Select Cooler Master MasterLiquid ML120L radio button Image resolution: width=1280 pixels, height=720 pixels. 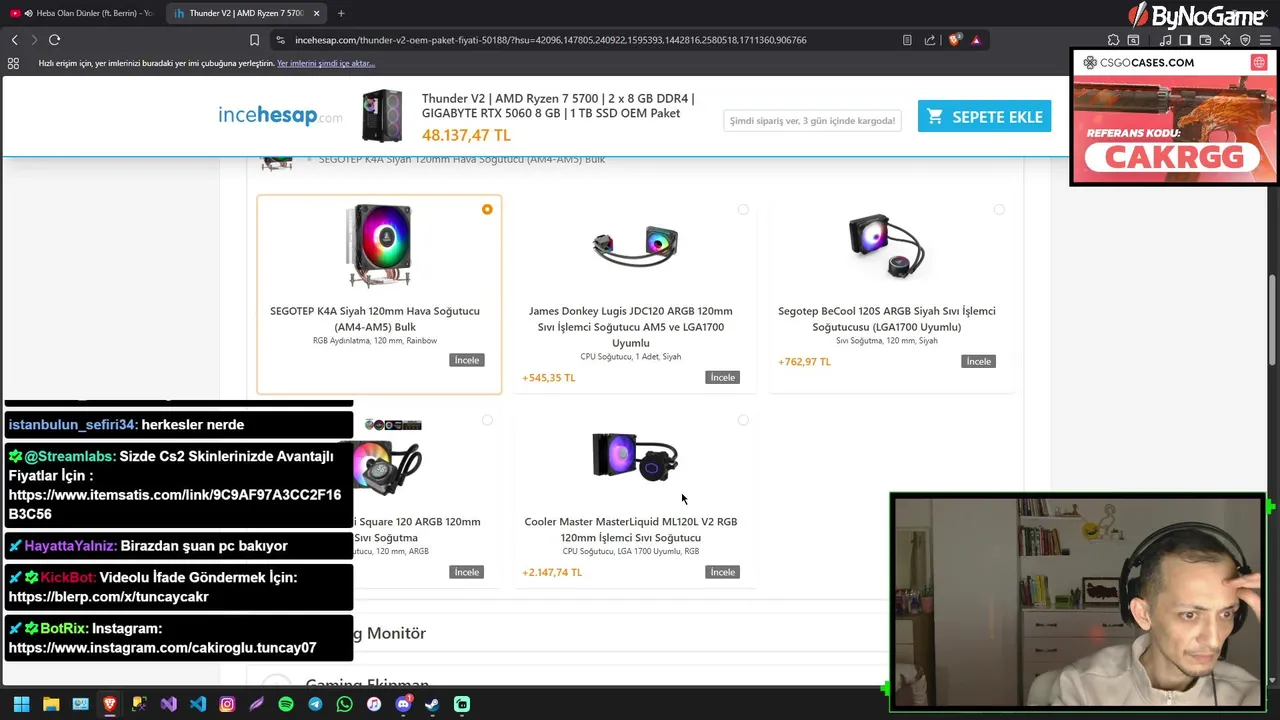pyautogui.click(x=743, y=420)
